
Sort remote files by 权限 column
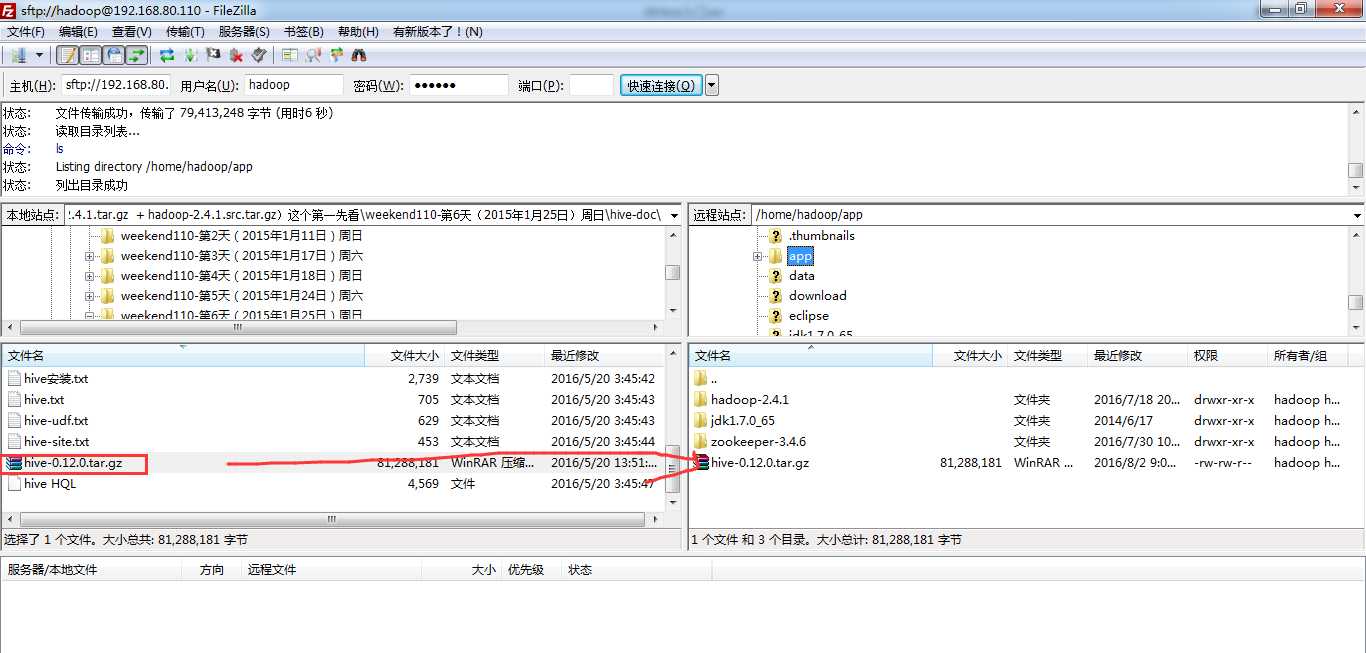(1227, 355)
